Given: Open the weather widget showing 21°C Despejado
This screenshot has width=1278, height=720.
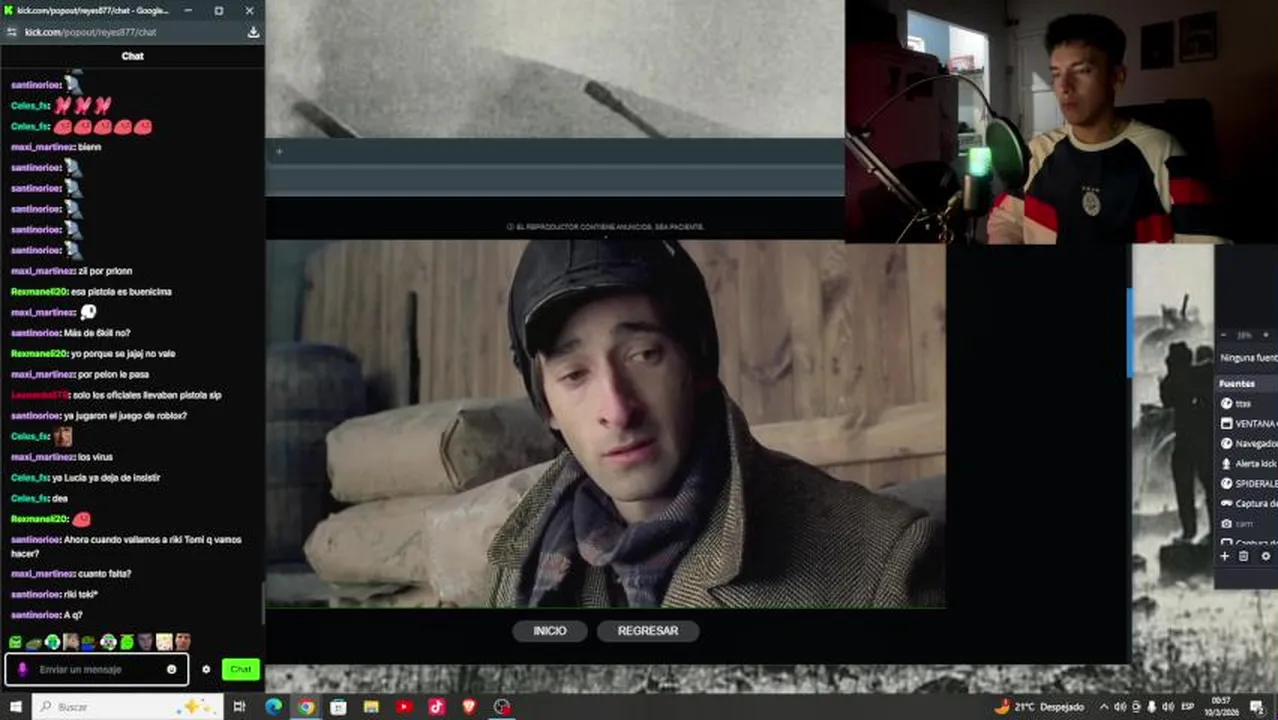Looking at the screenshot, I should (1038, 707).
